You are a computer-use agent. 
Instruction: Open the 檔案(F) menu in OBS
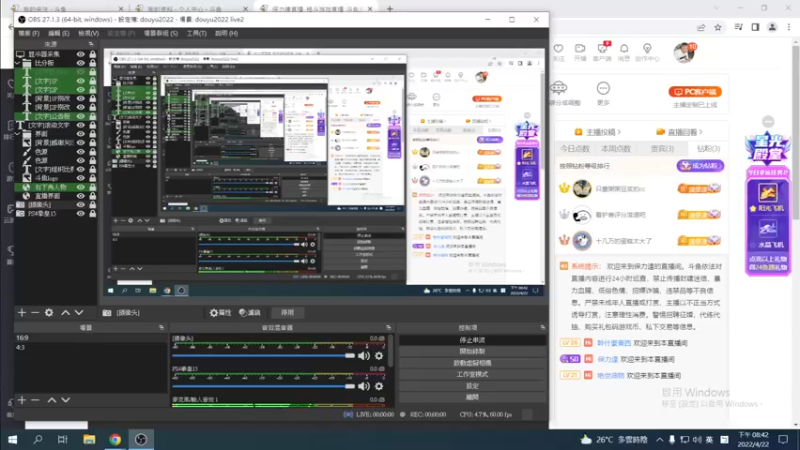[29, 33]
